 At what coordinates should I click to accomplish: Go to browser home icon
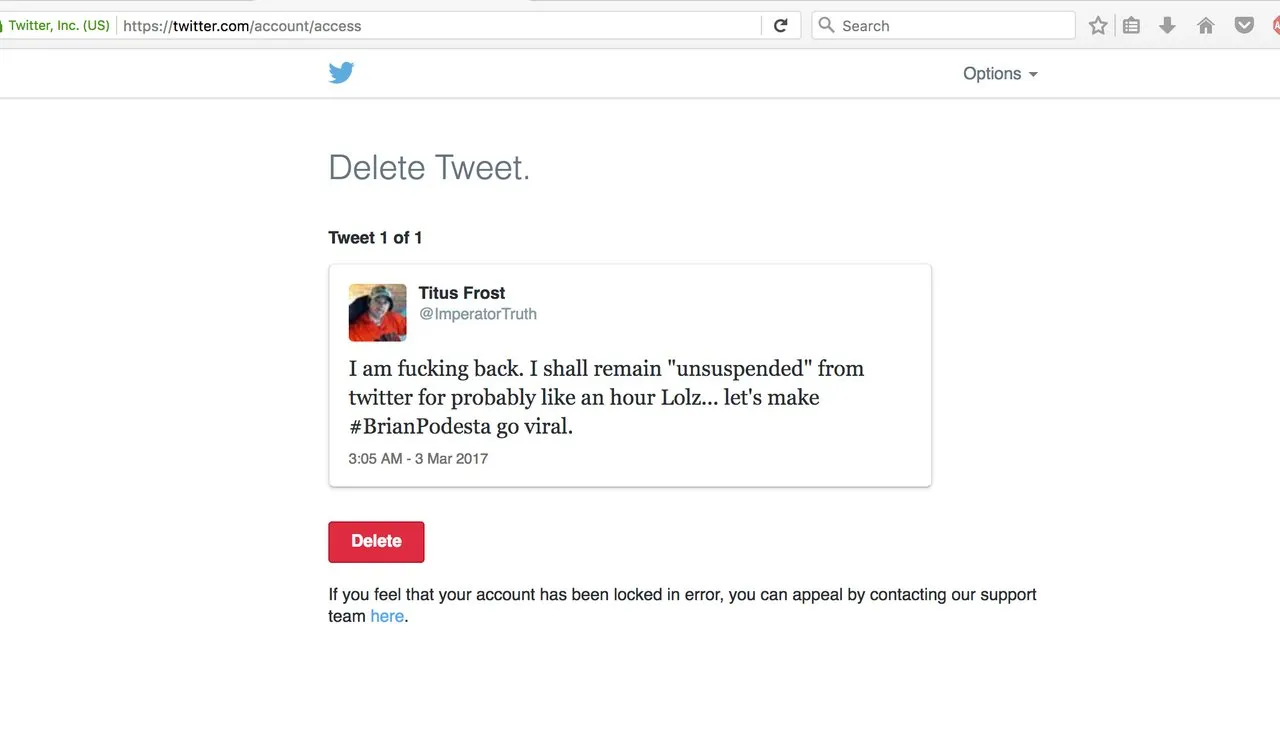[x=1206, y=26]
